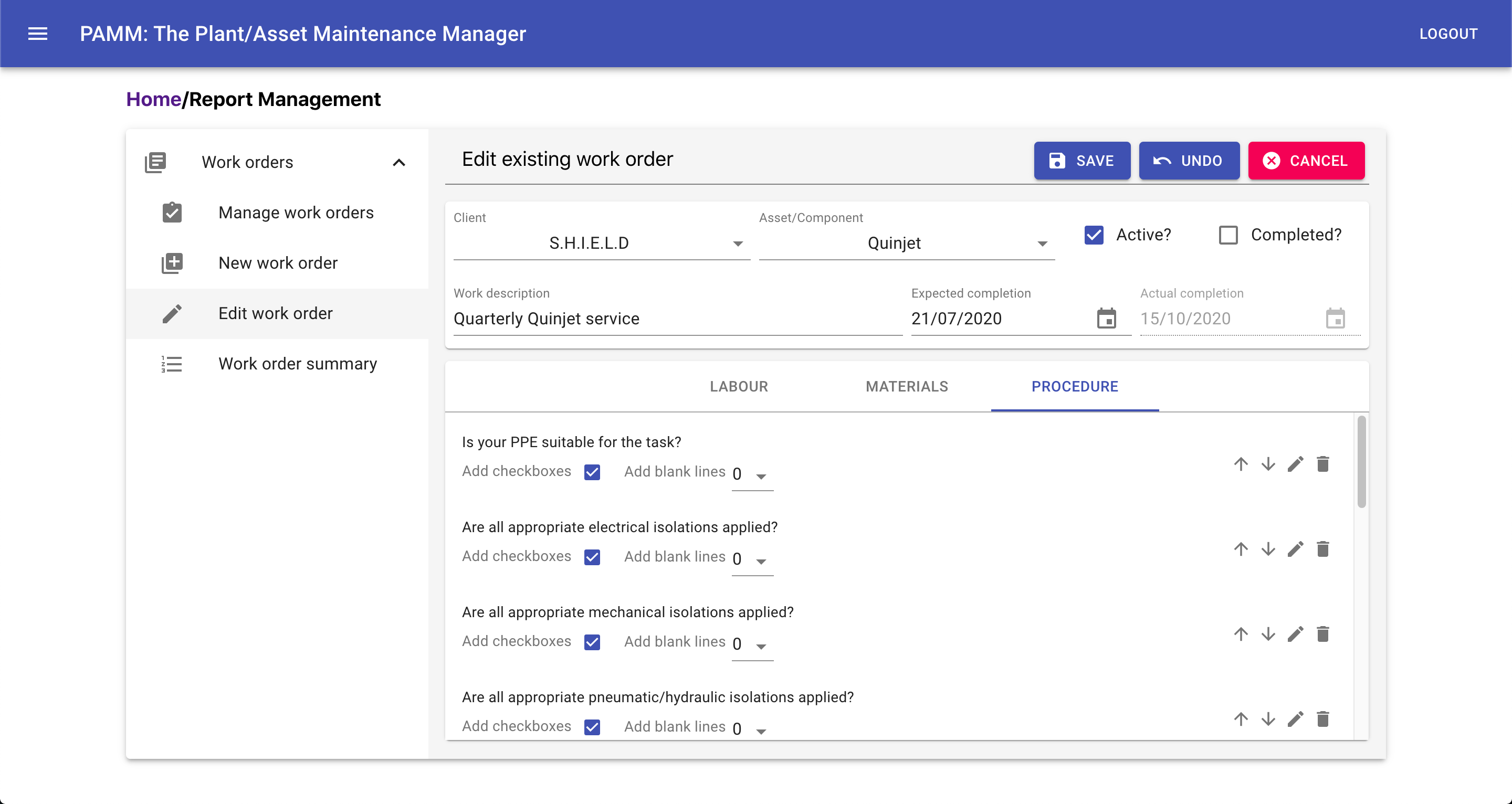Open the Actual completion calendar icon

[x=1335, y=318]
